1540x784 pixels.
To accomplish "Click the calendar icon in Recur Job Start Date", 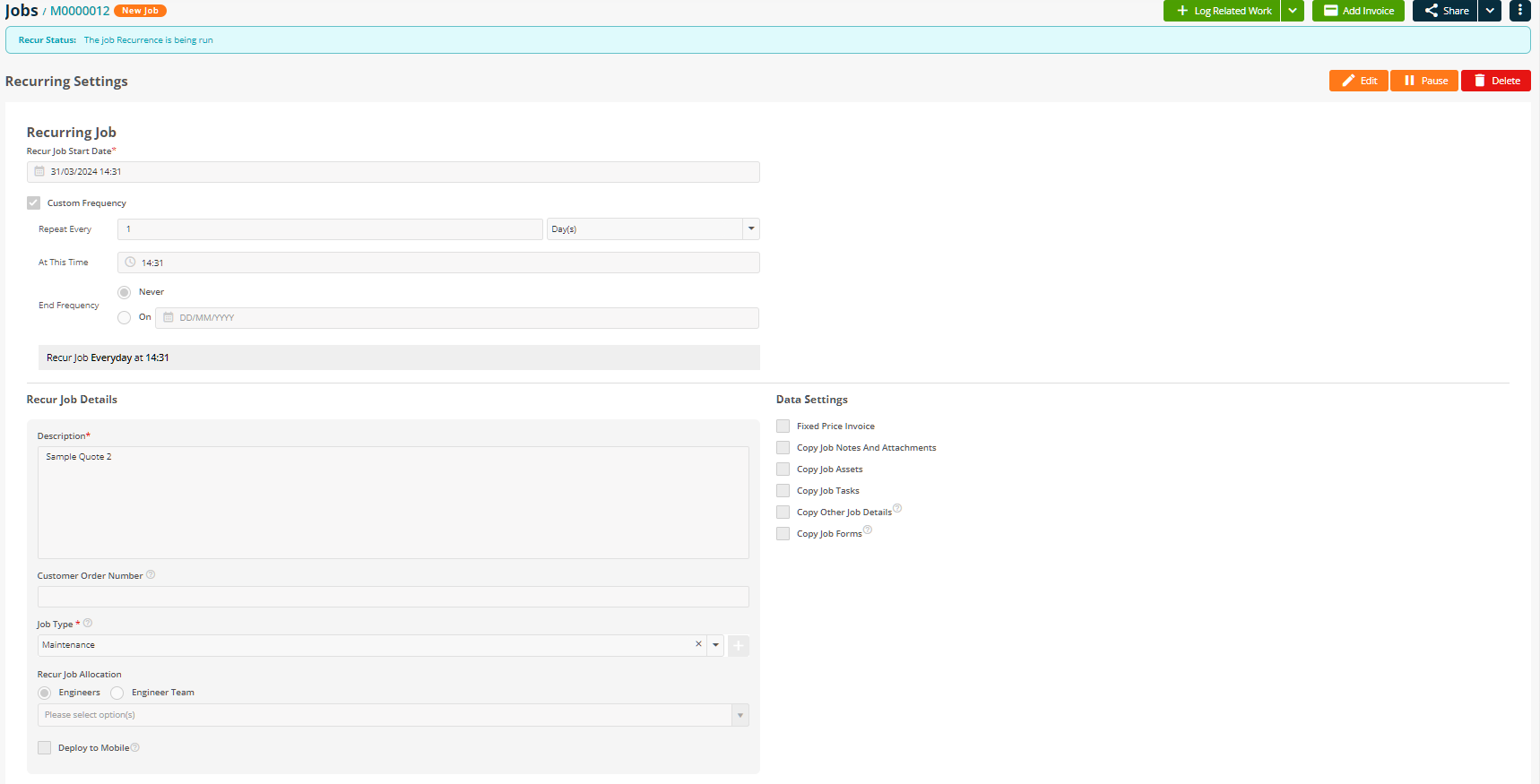I will pyautogui.click(x=39, y=171).
